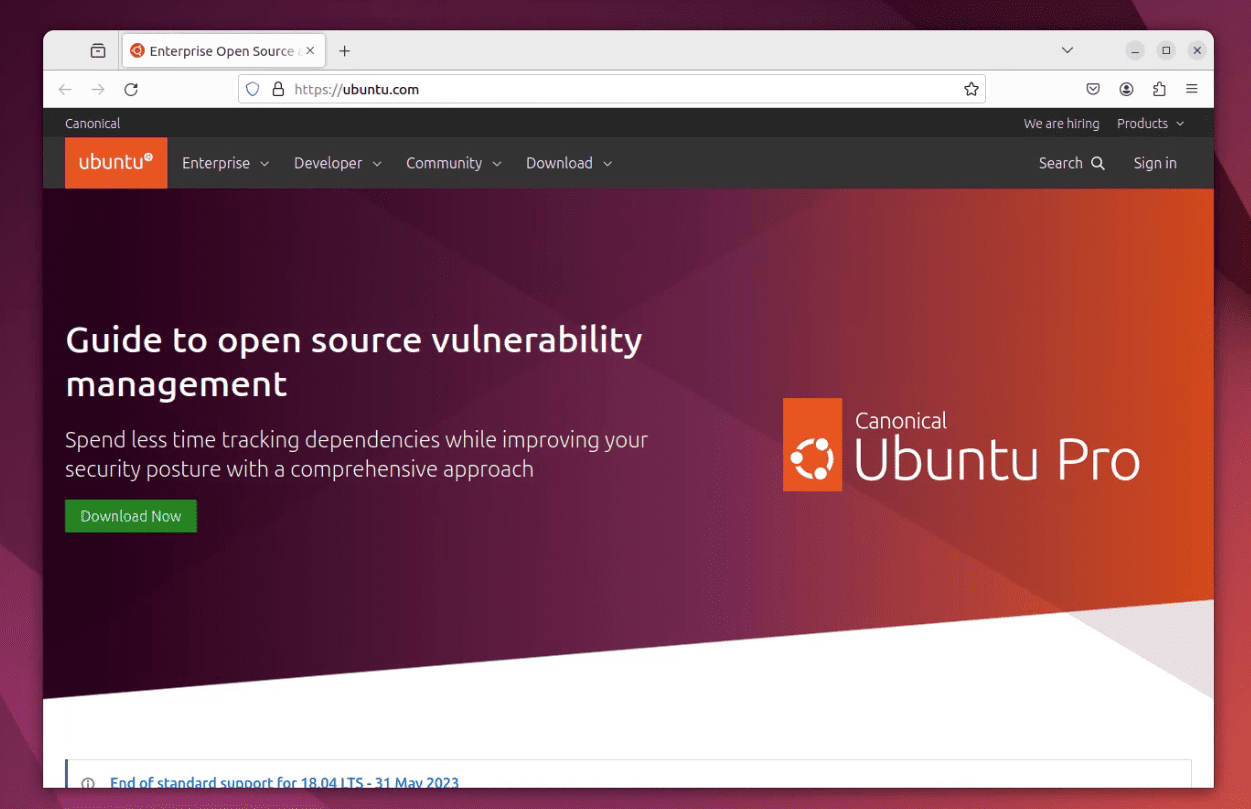Viewport: 1251px width, 809px height.
Task: Minimize the Firefox window
Action: coord(1135,50)
